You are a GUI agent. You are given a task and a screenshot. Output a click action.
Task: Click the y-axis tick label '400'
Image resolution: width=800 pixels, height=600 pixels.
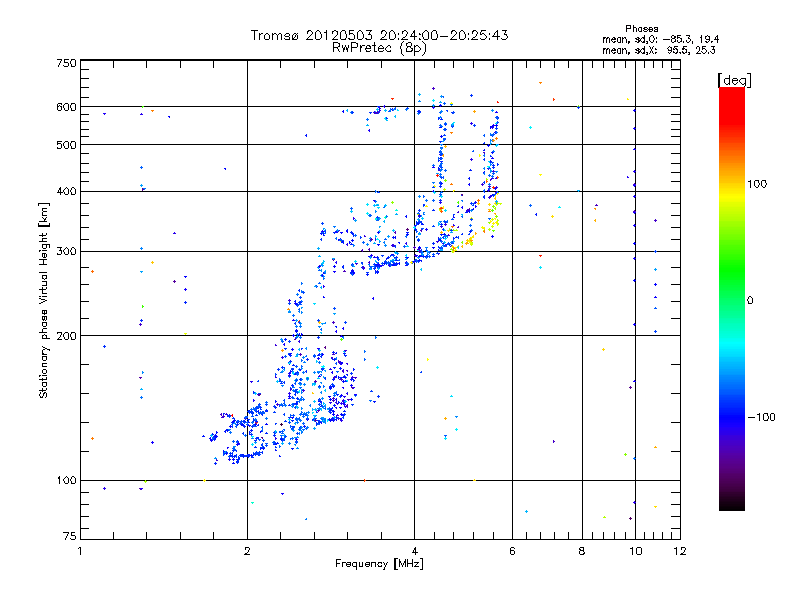click(66, 192)
